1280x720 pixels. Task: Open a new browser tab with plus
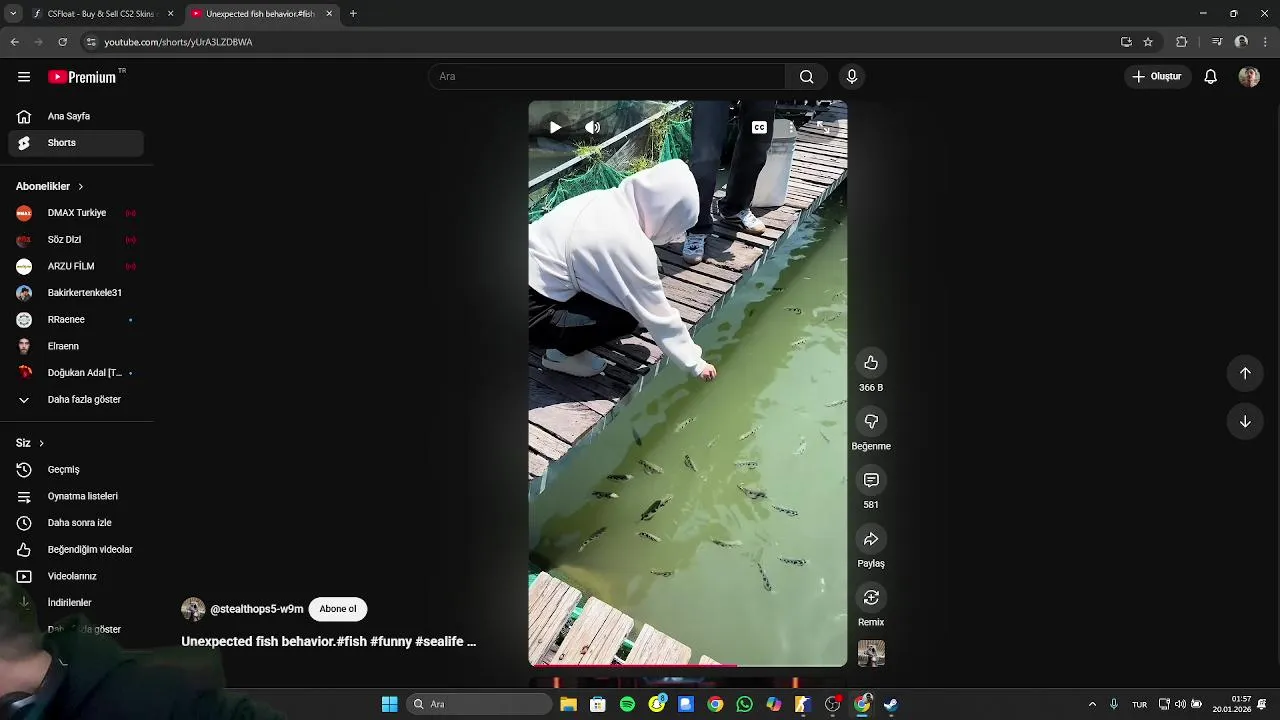[353, 14]
